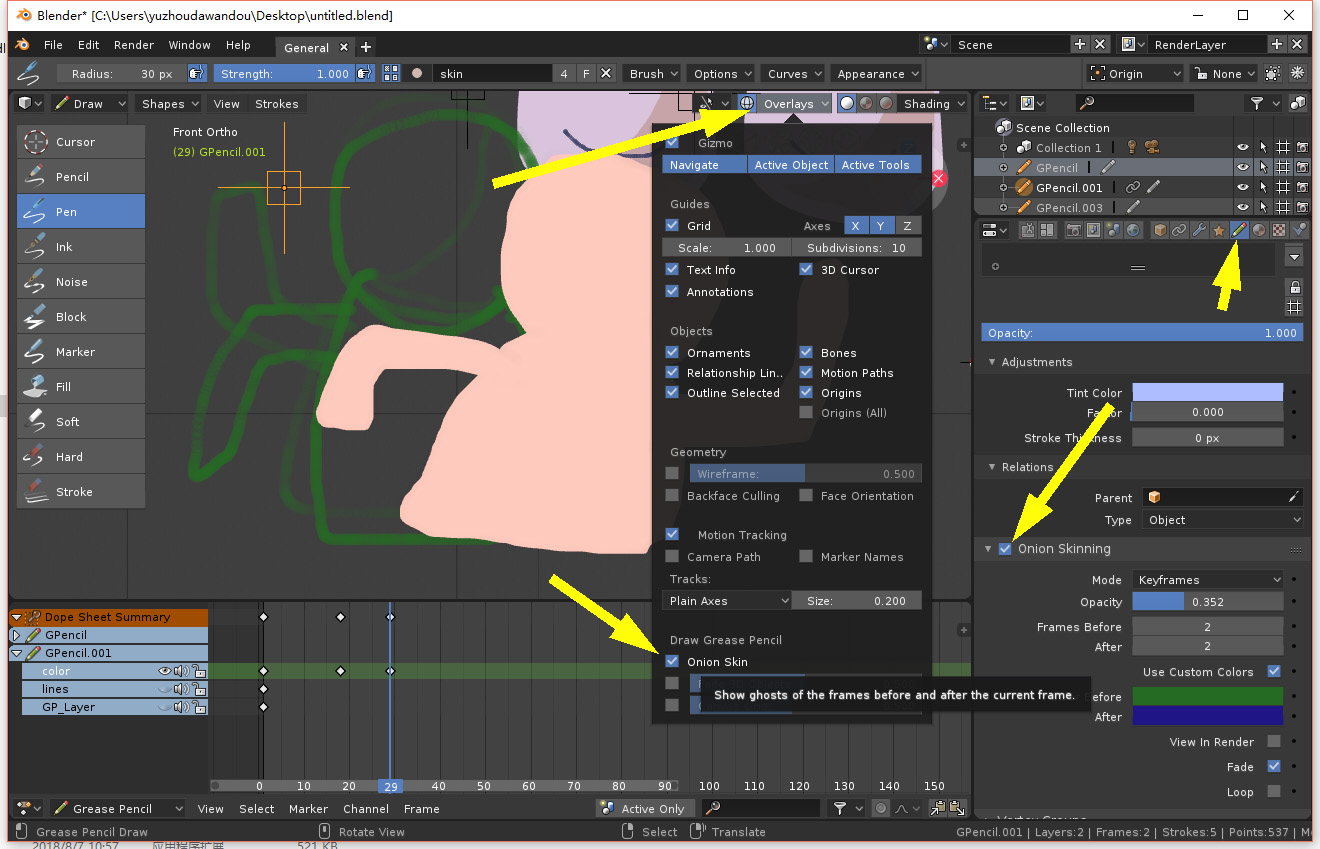Click the Blender logo menu icon
The height and width of the screenshot is (849, 1320).
22,45
